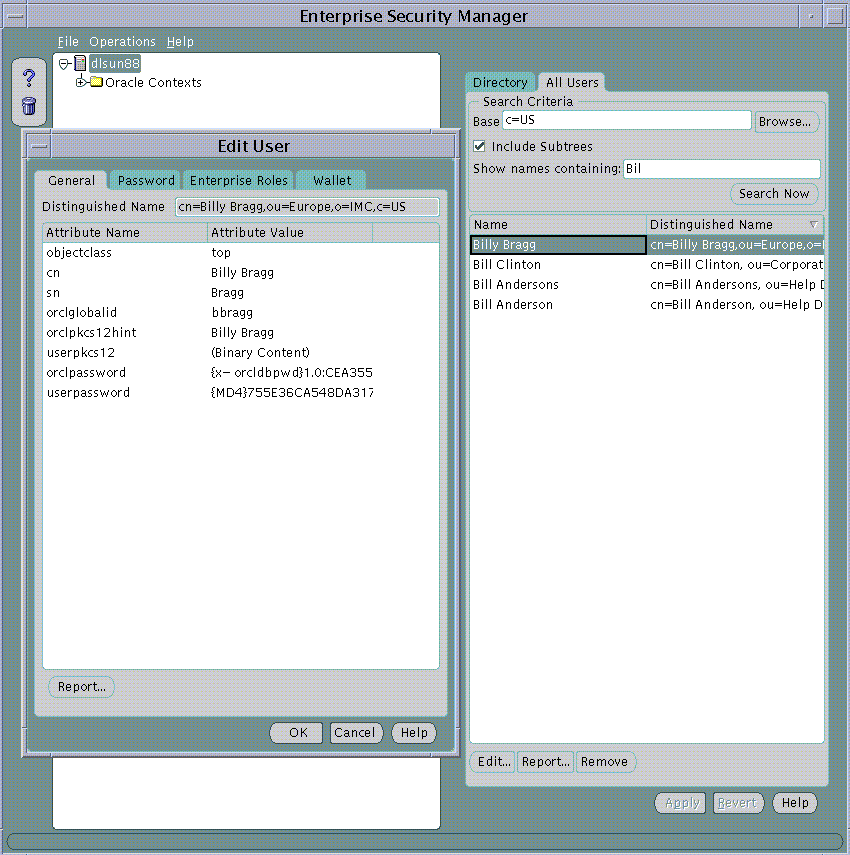This screenshot has height=855, width=850.
Task: Click the Search Now button
Action: click(774, 194)
